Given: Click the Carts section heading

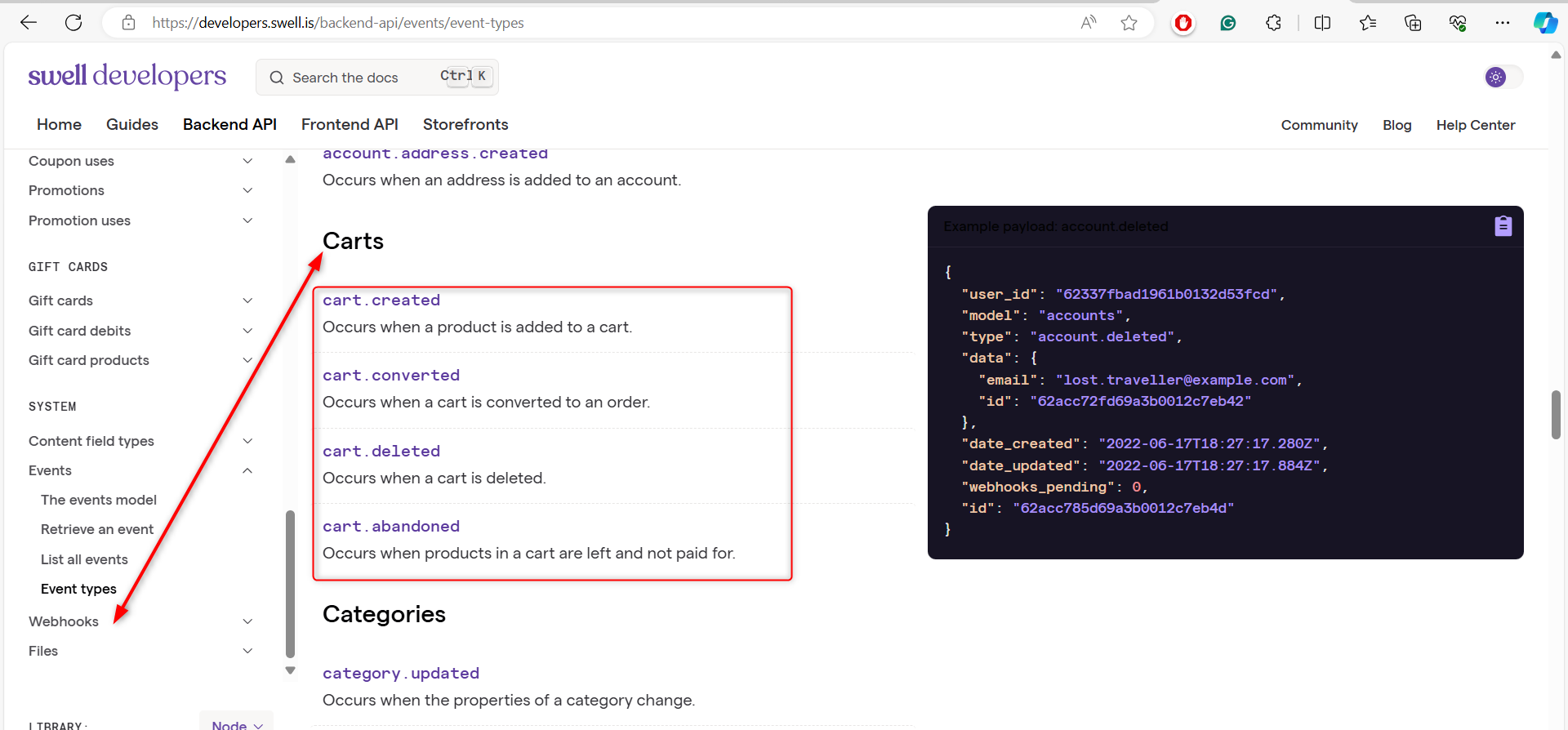Looking at the screenshot, I should point(353,241).
